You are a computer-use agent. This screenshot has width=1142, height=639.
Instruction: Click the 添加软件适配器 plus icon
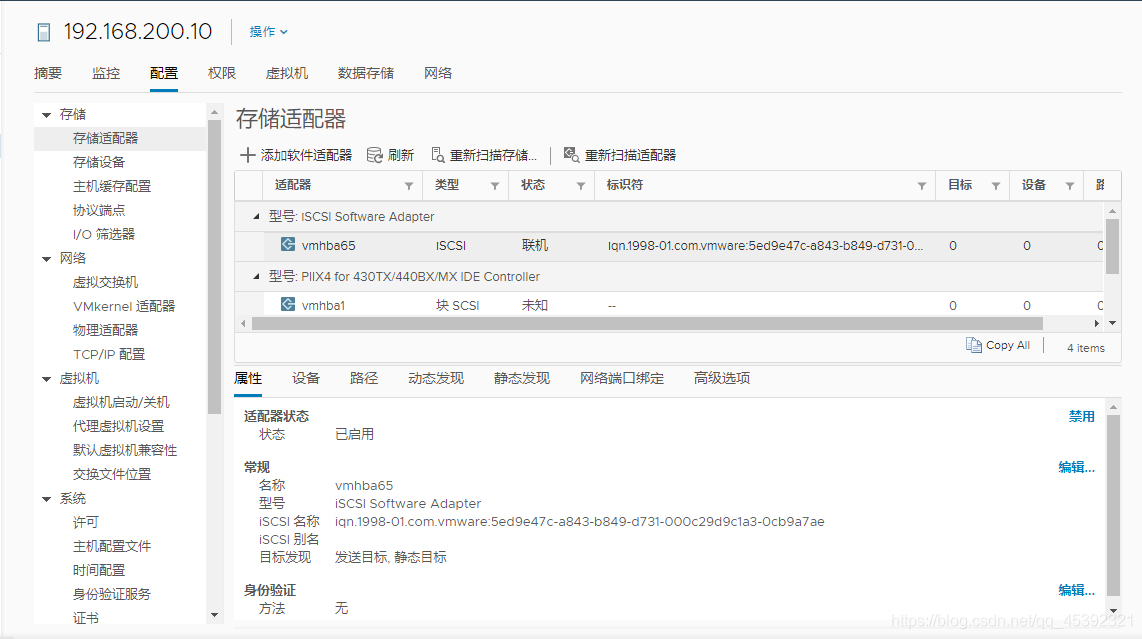[248, 155]
